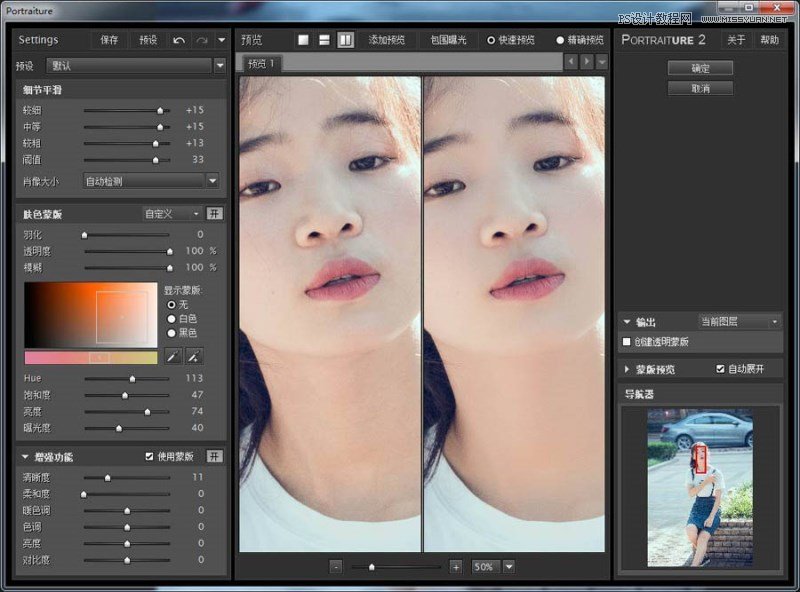Open the 帮助 menu item

(771, 41)
